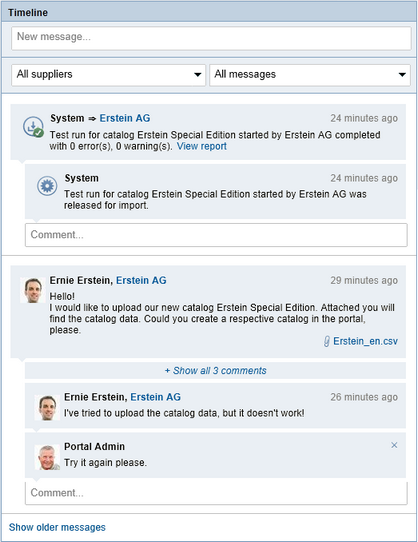Click the System gear icon

47,186
